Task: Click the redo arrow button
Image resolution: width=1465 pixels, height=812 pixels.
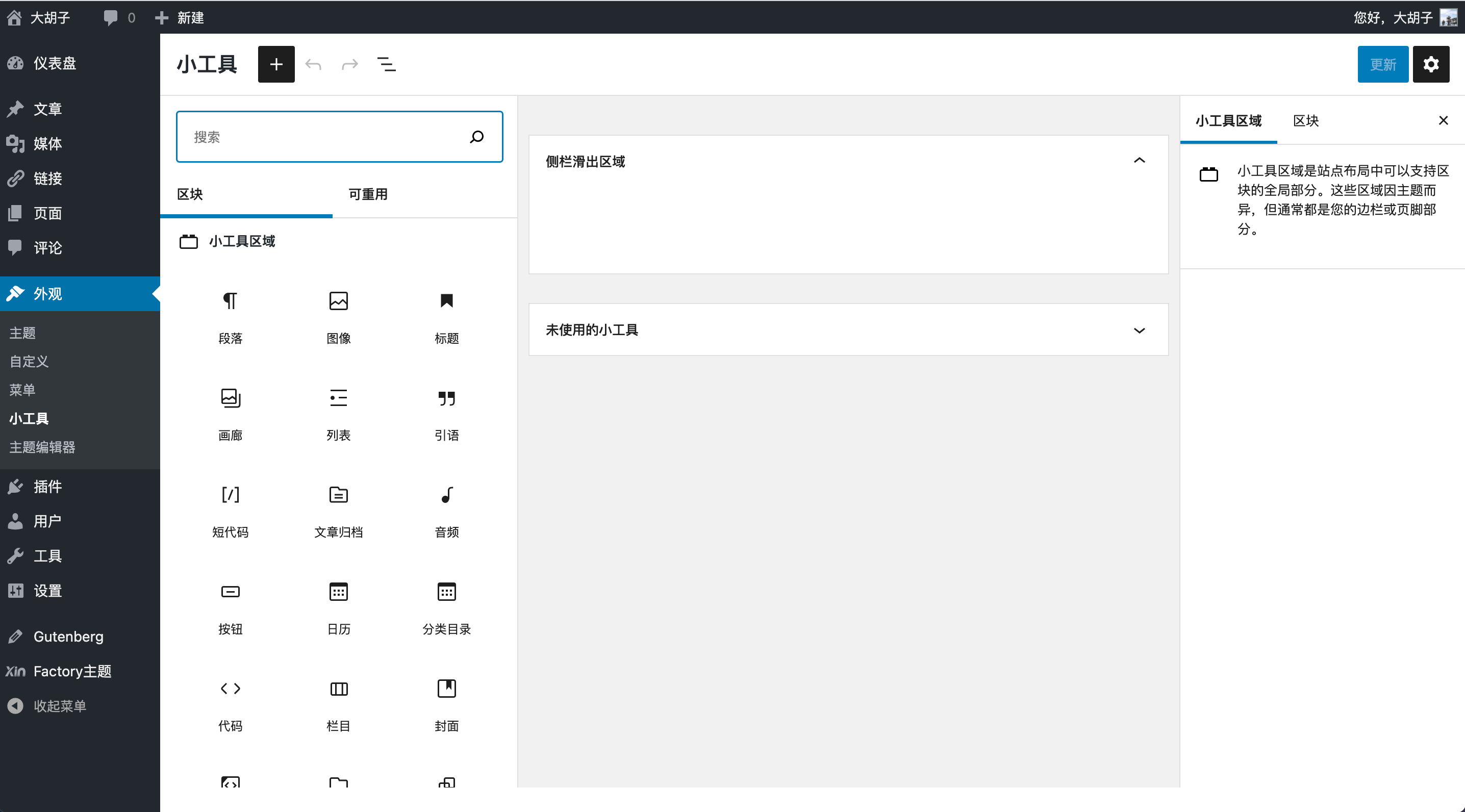Action: pos(349,64)
